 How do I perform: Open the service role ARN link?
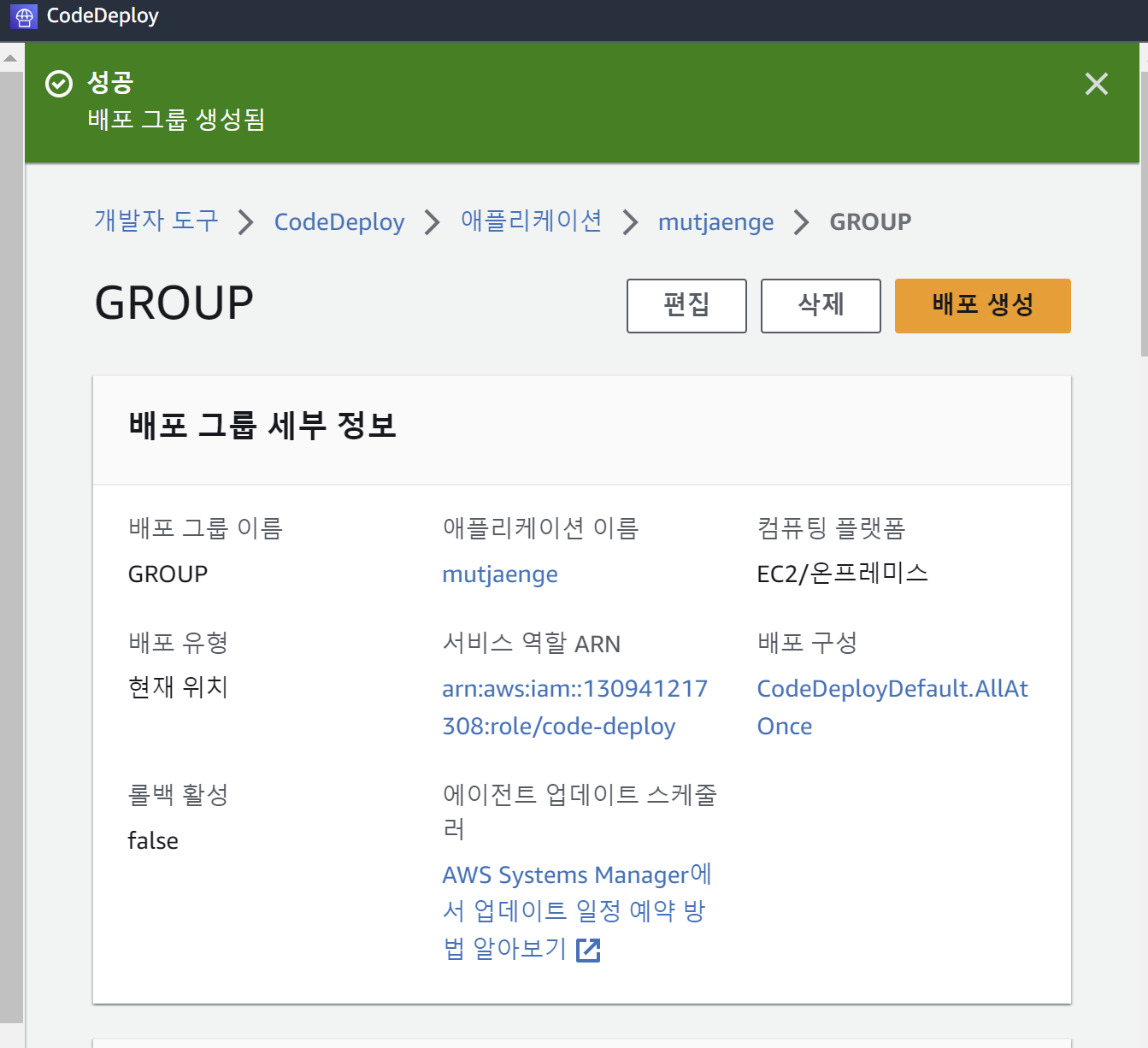(574, 707)
